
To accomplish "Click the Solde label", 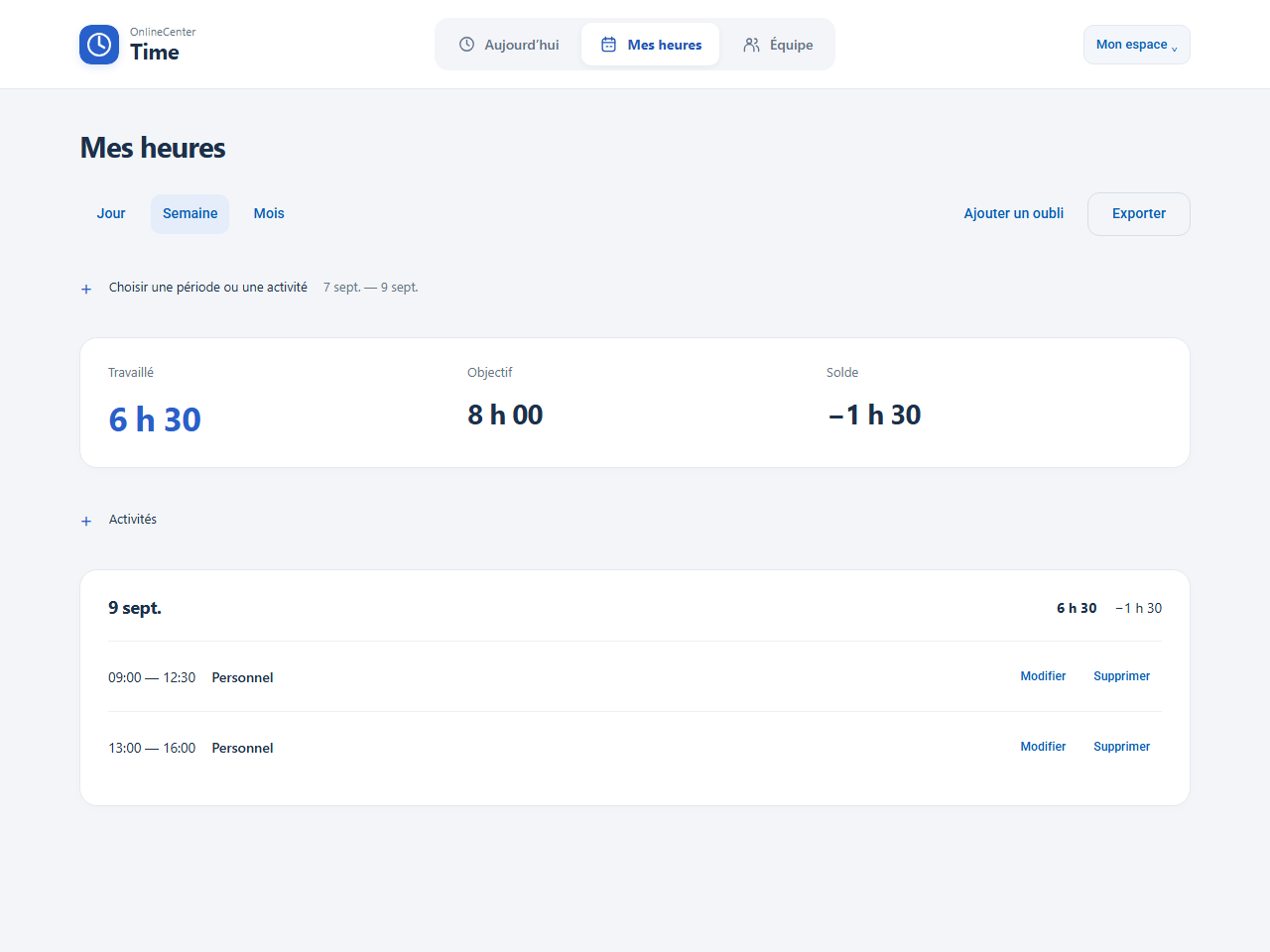I will tap(842, 373).
